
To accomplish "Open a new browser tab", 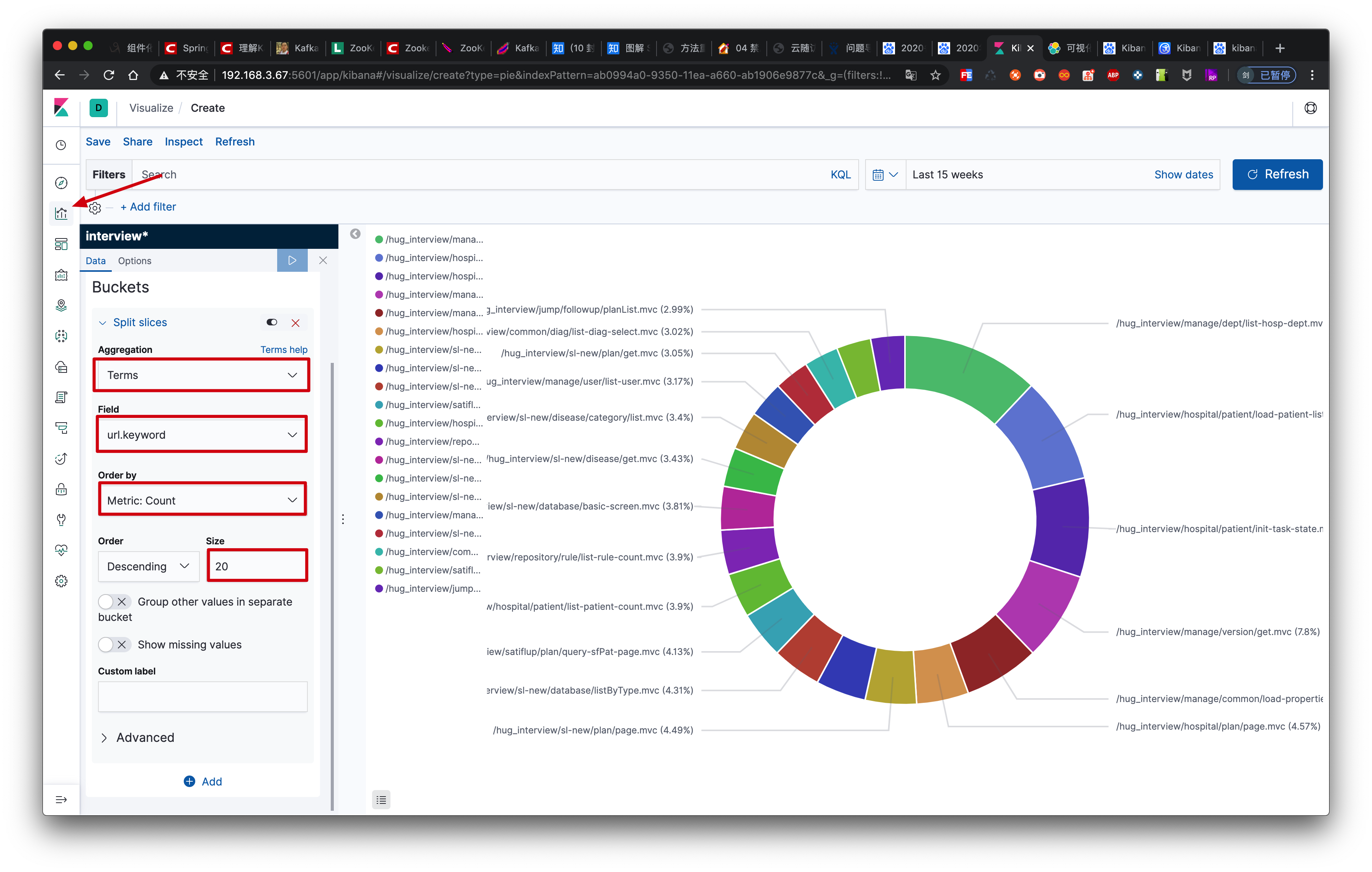I will (x=1280, y=48).
